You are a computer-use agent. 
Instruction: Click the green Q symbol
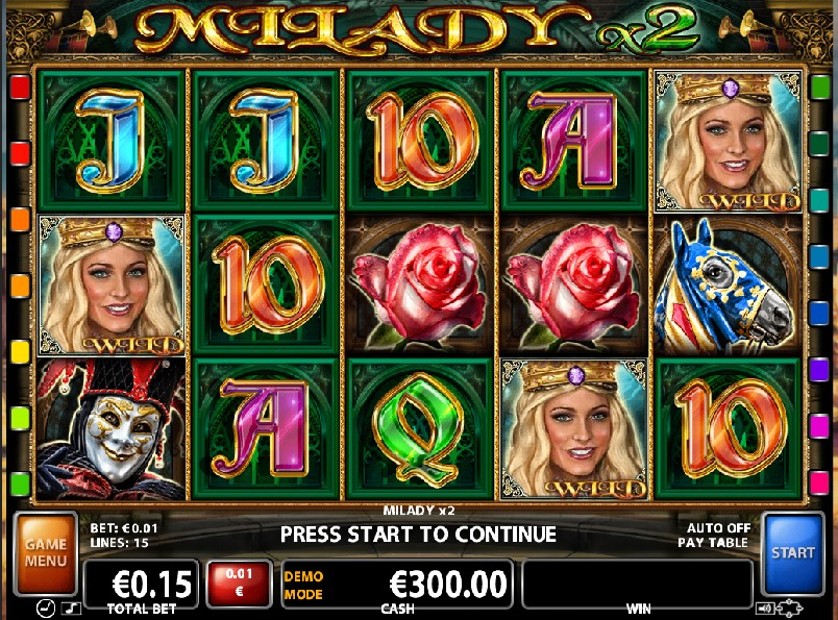[420, 429]
